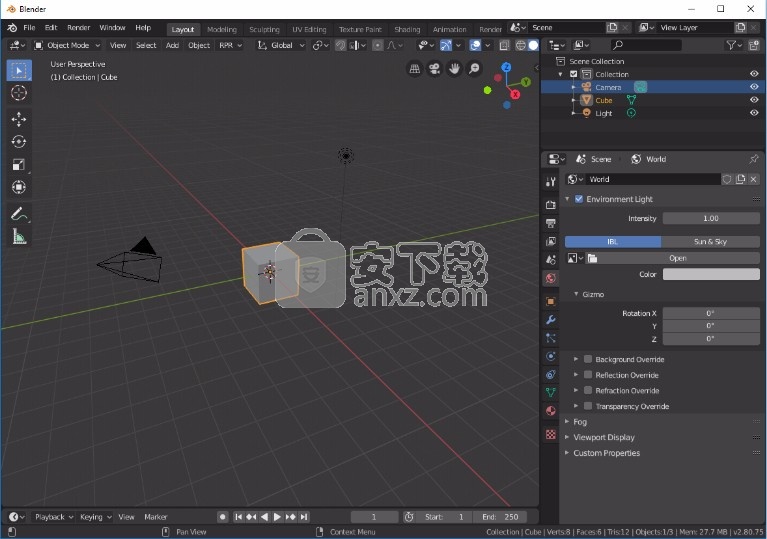The image size is (767, 539).
Task: Open the Keying dropdown in timeline
Action: point(95,517)
